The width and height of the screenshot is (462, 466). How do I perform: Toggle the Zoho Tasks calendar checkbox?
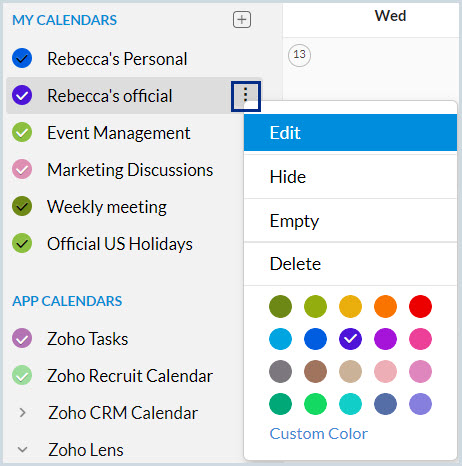(x=22, y=338)
